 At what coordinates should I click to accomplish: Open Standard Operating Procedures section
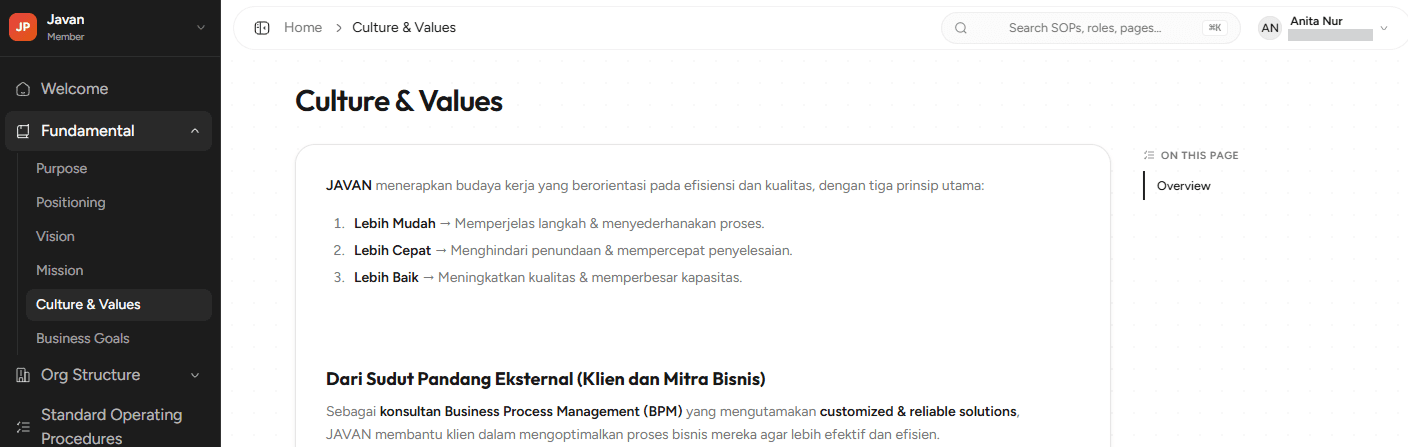pyautogui.click(x=110, y=426)
